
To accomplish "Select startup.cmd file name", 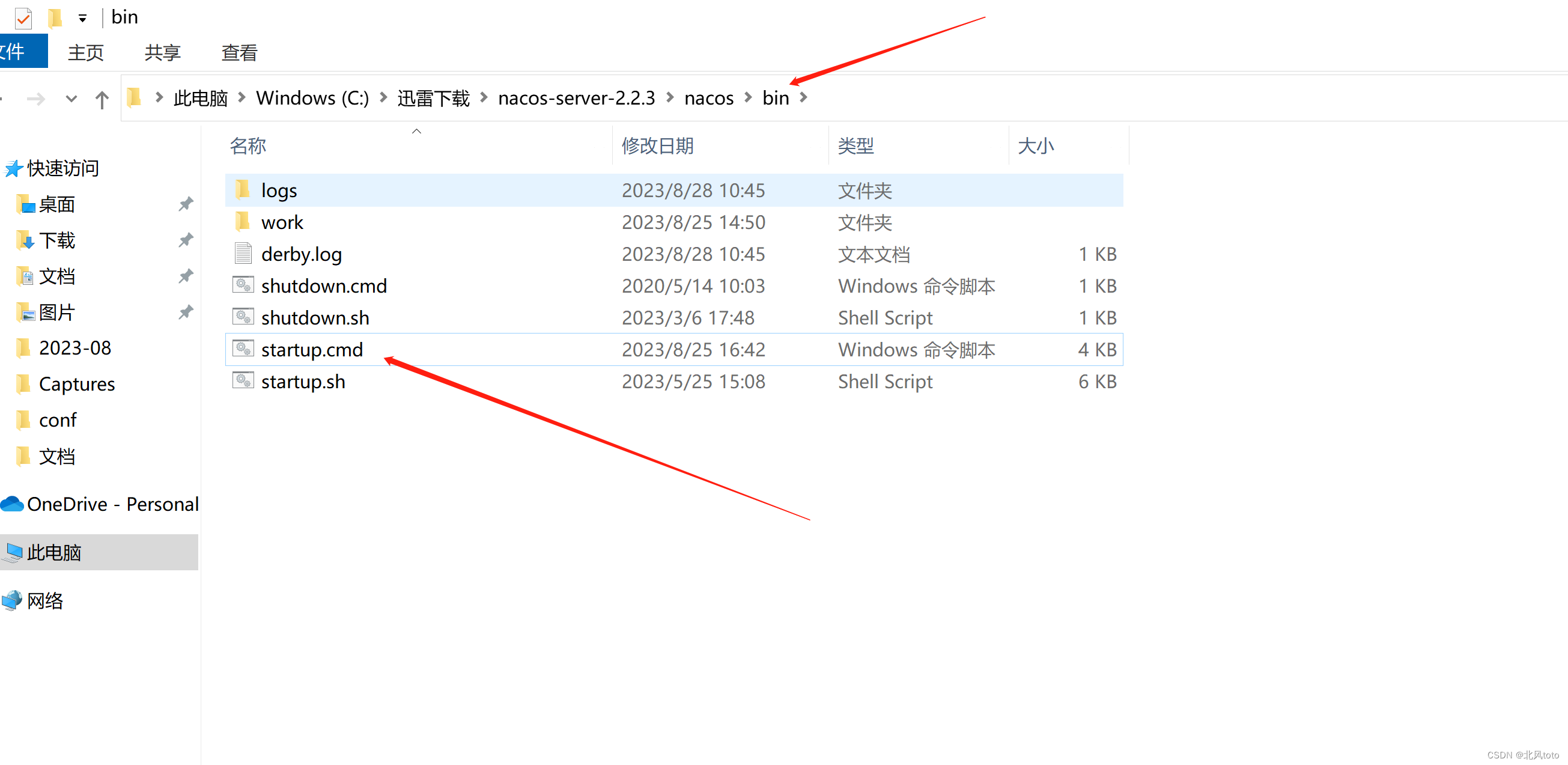I will [312, 350].
